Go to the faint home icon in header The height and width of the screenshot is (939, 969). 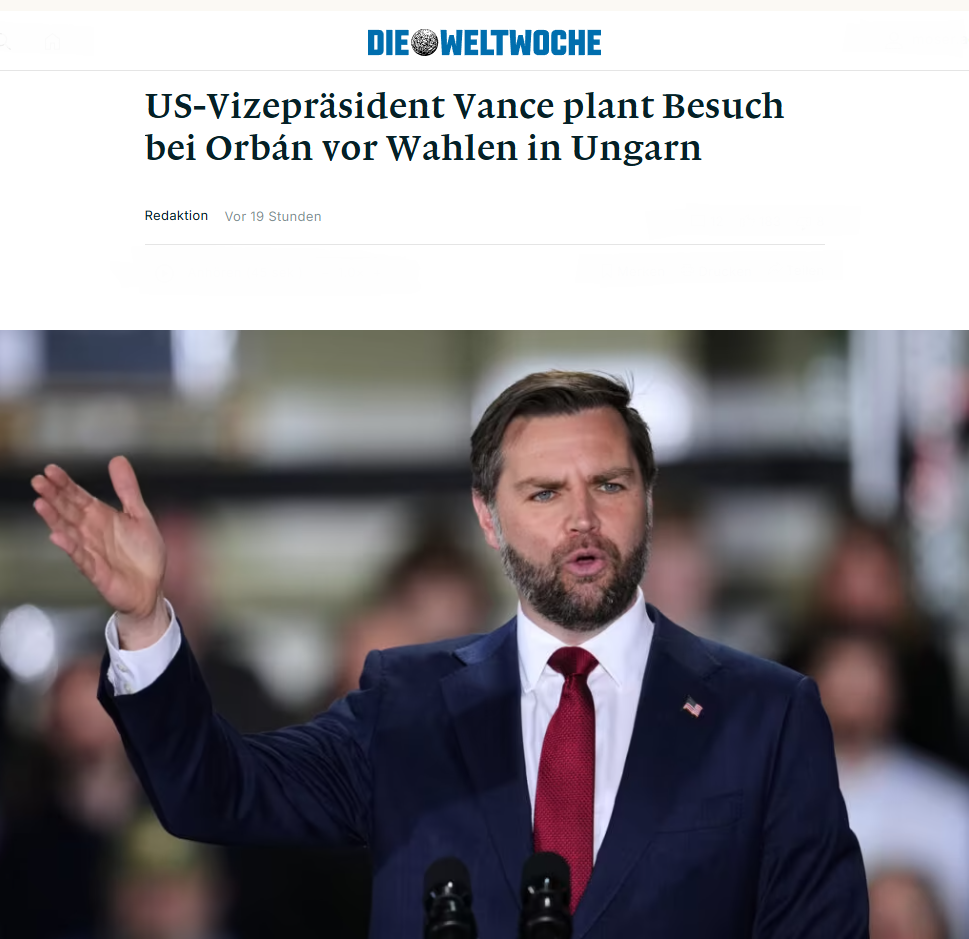[53, 42]
